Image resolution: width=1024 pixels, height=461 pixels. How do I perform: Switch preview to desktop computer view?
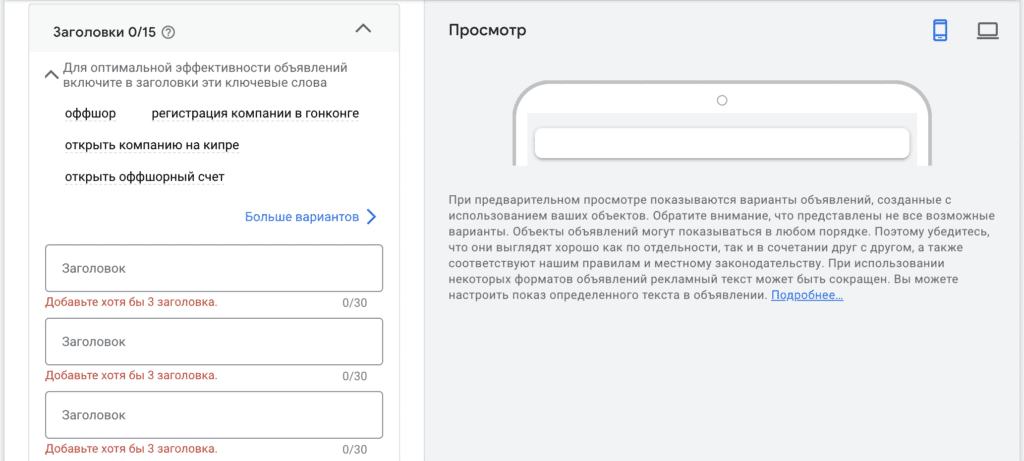(988, 31)
